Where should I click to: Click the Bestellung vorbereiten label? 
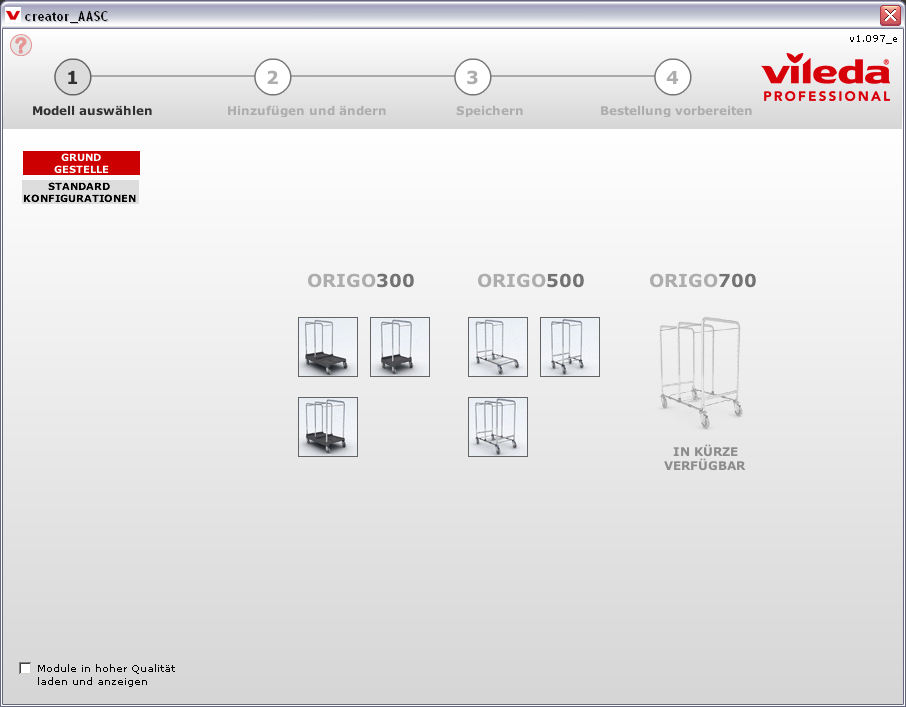pos(676,111)
